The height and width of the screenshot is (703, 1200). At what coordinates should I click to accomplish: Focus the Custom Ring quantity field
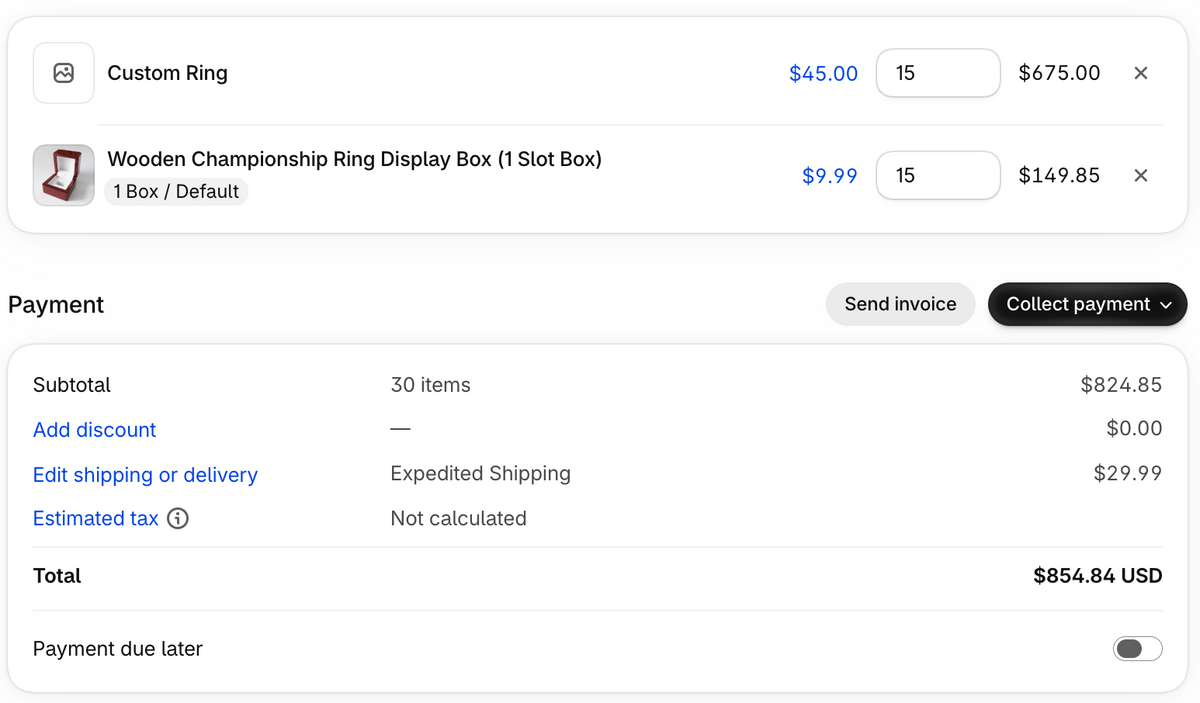pos(938,73)
